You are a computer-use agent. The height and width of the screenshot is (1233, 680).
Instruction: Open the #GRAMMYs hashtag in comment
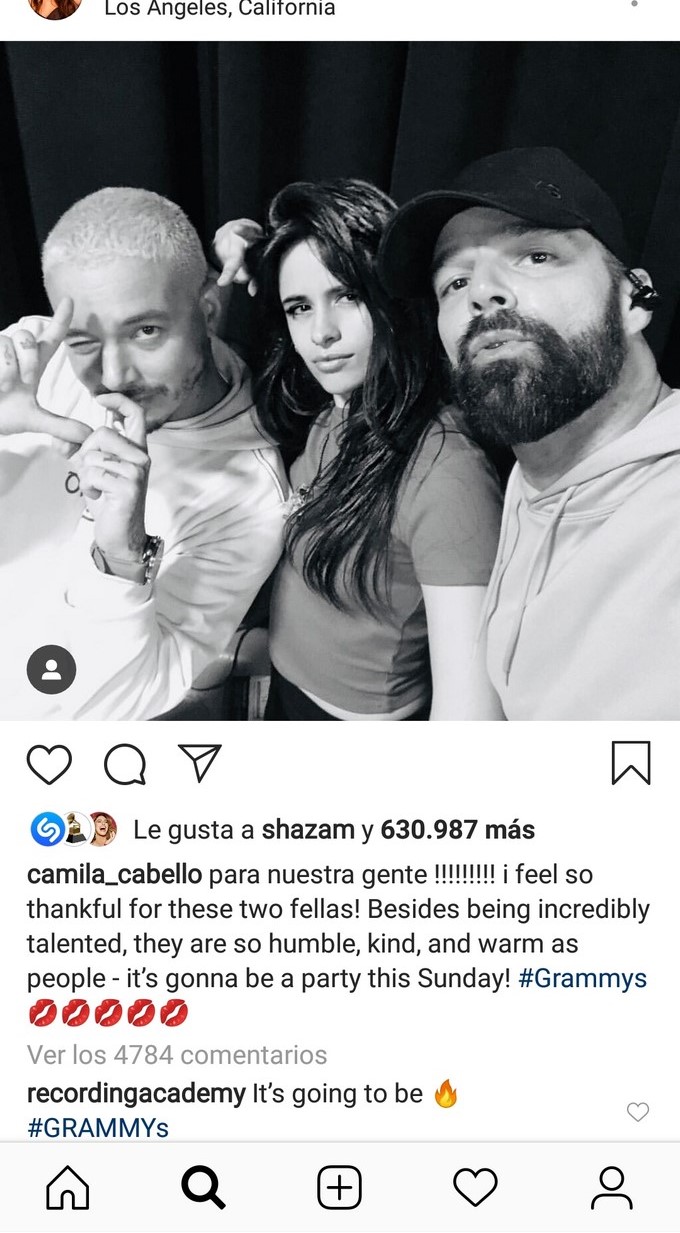(x=98, y=1128)
